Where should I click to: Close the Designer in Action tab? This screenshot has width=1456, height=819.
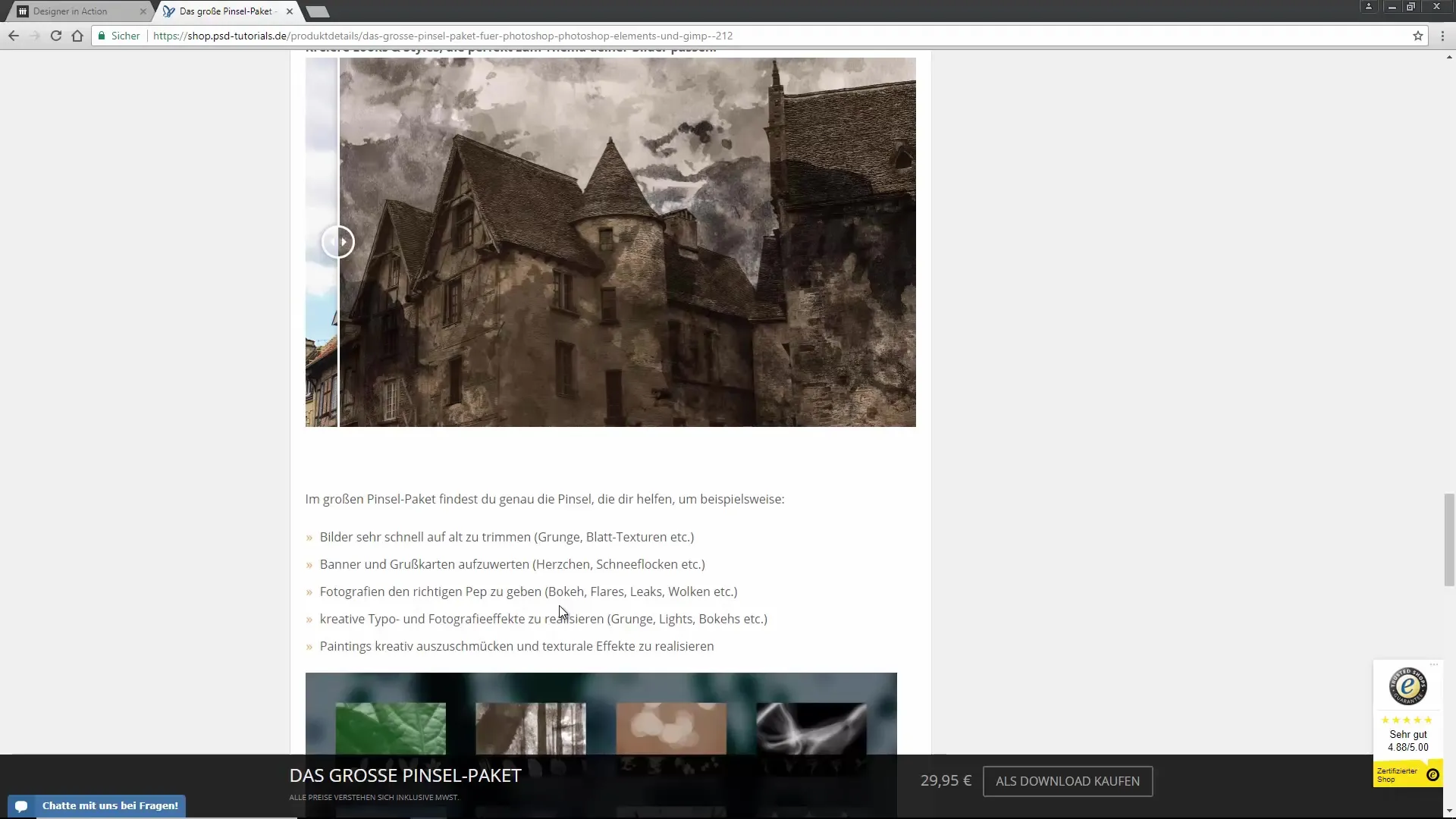coord(143,11)
